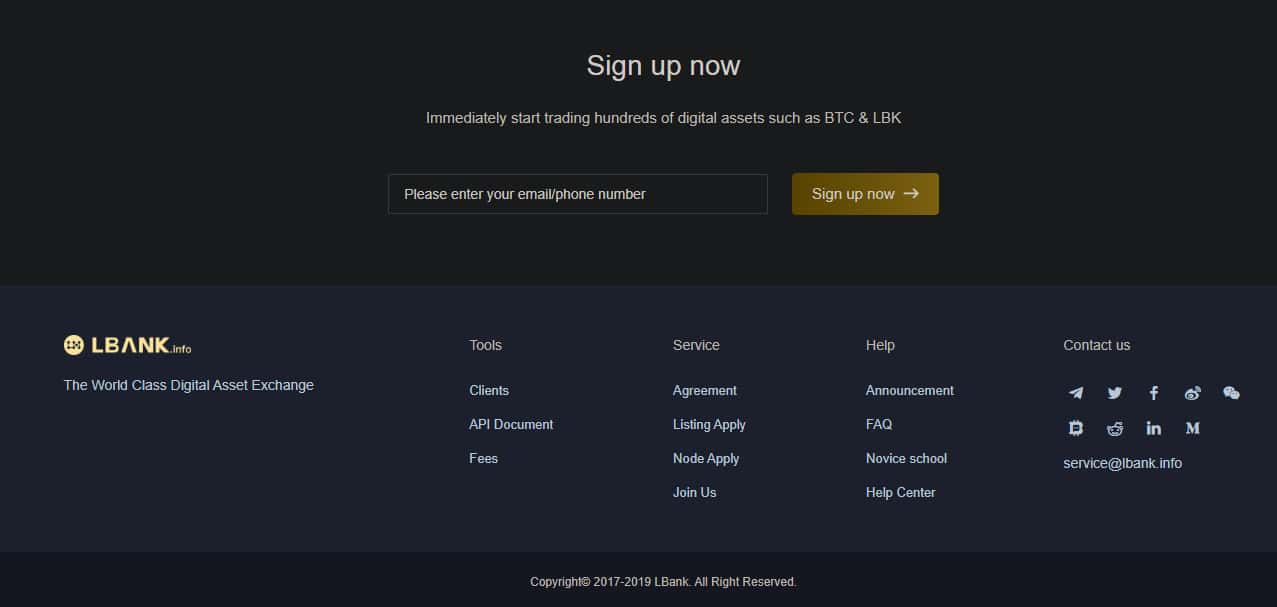Visit the Help Center link
This screenshot has width=1277, height=607.
901,492
